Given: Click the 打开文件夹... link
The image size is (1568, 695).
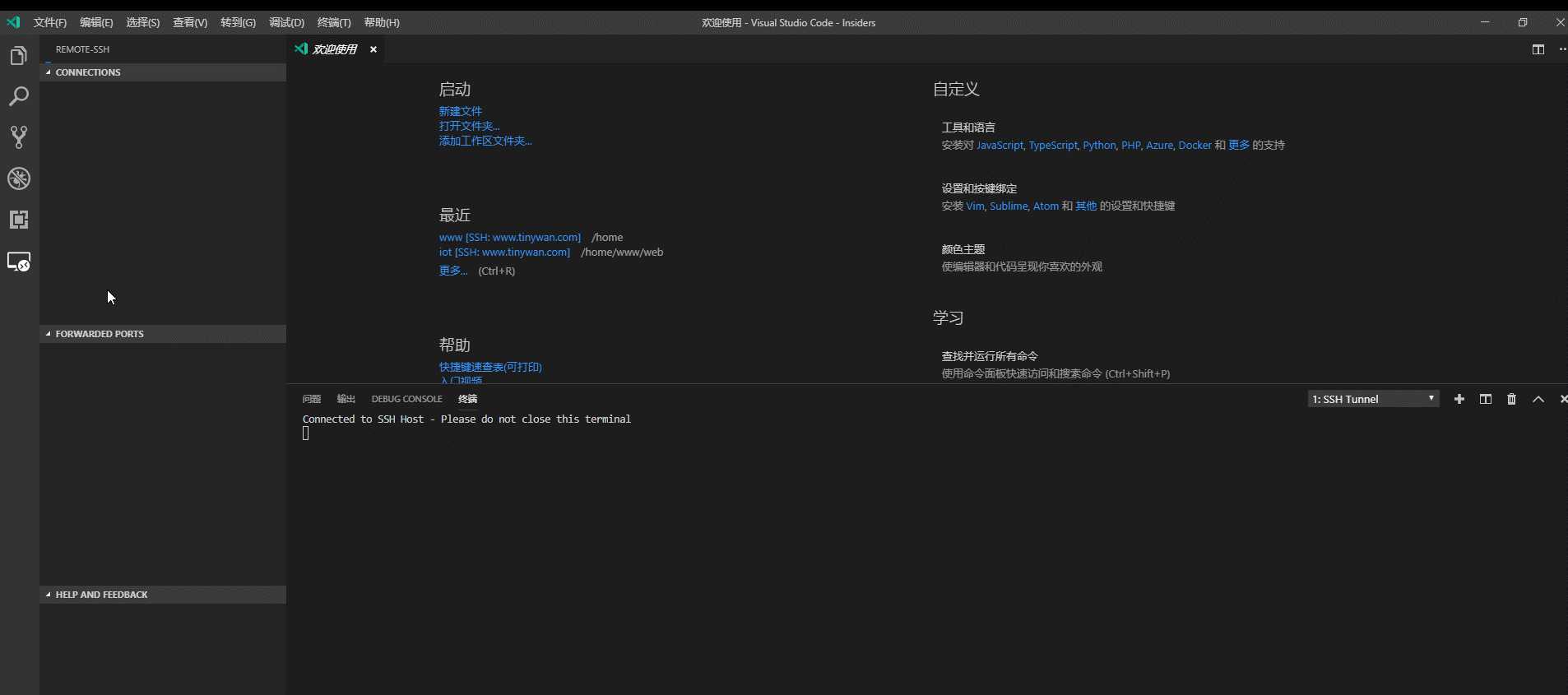Looking at the screenshot, I should [469, 126].
